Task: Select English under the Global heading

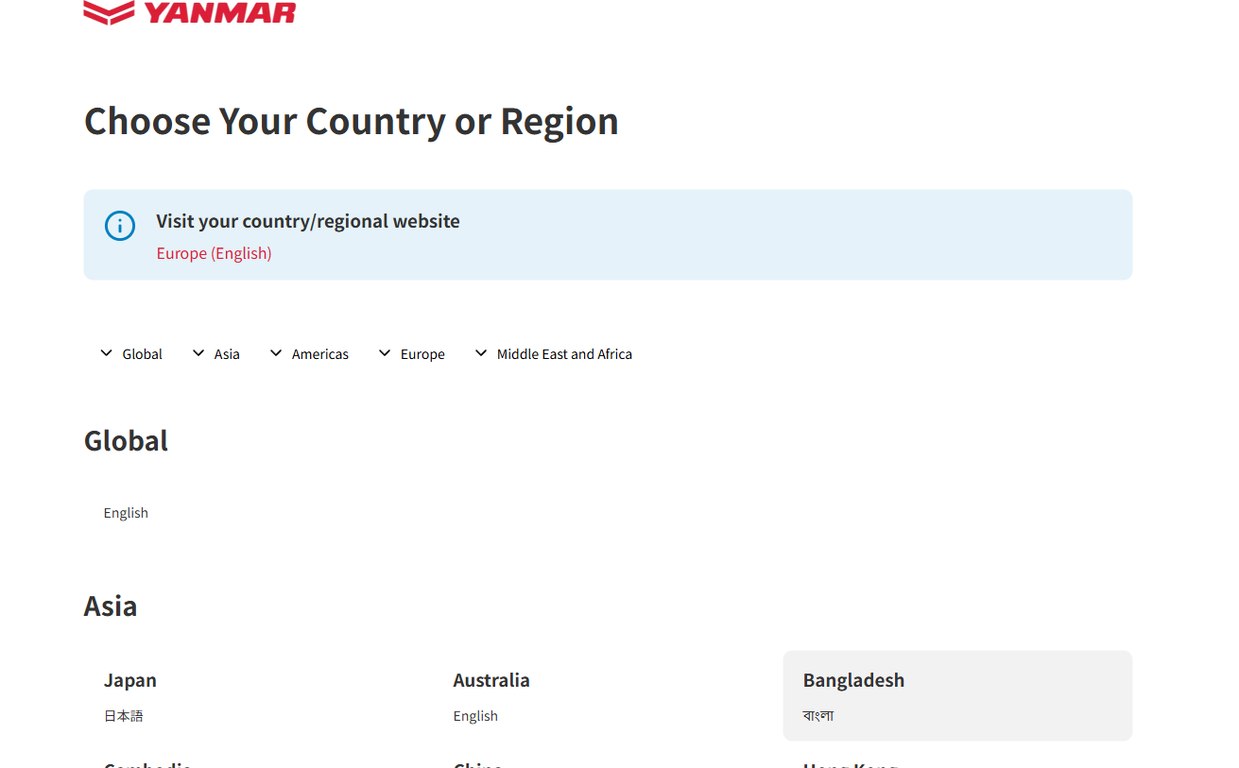Action: click(126, 513)
